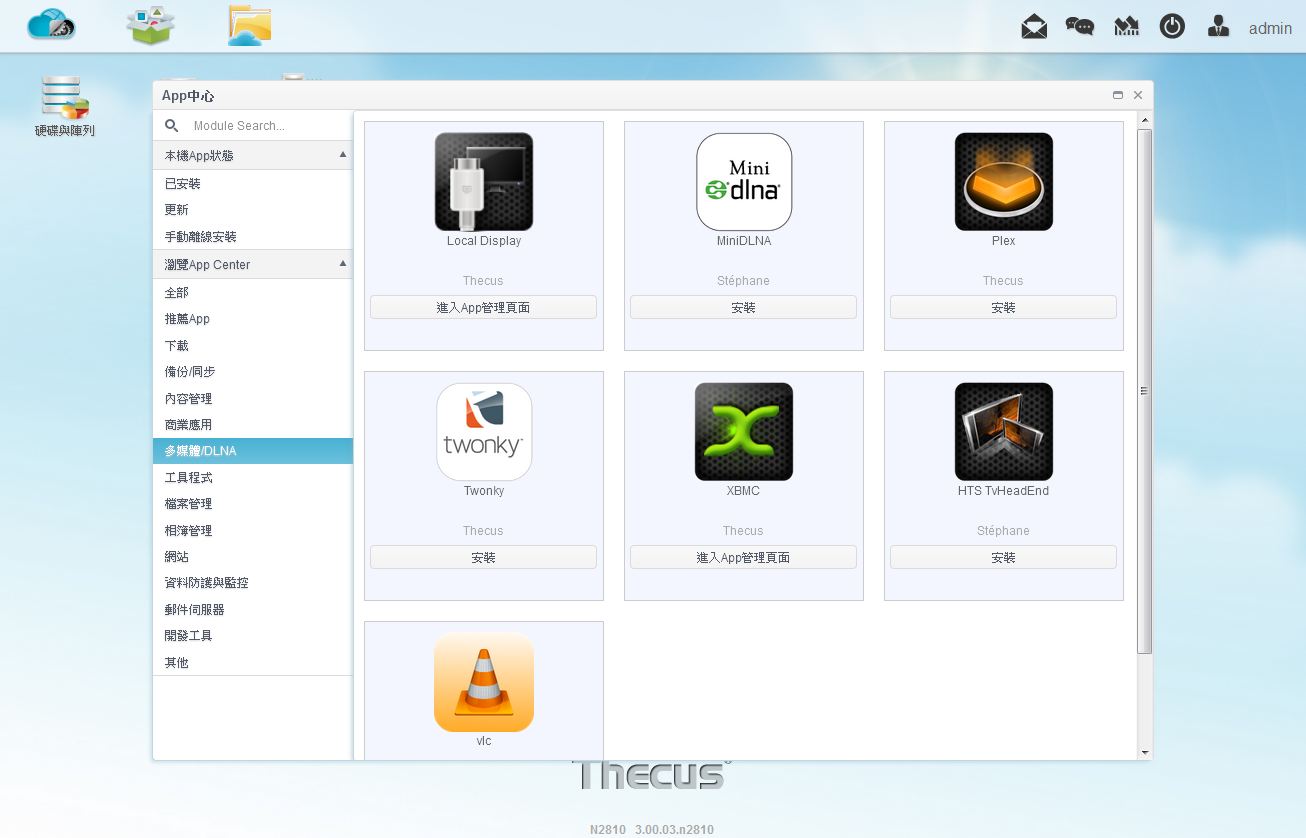The width and height of the screenshot is (1306, 838).
Task: Click the search magnifier icon
Action: (x=172, y=126)
